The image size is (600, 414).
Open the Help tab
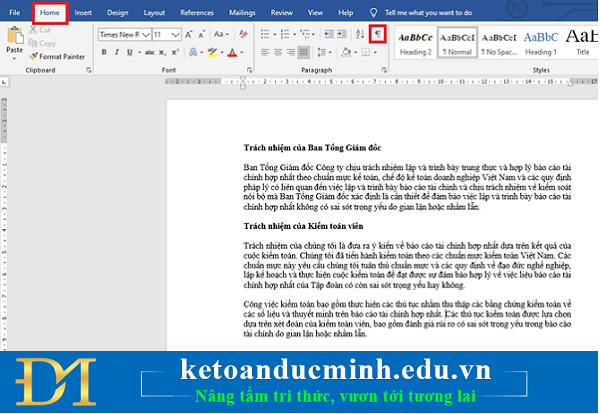pyautogui.click(x=346, y=13)
